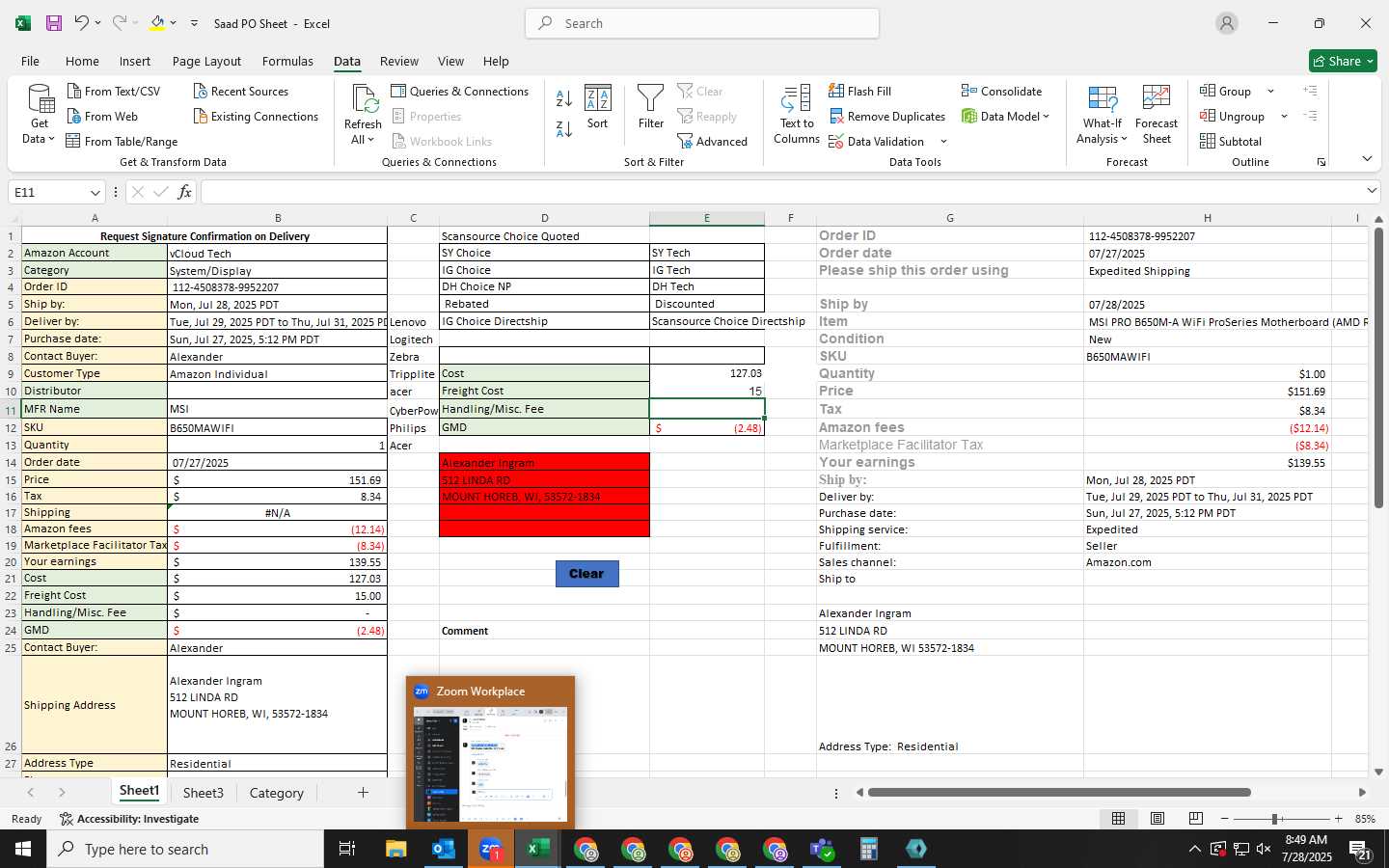Open Recent Sources
Screen dimensions: 1389x868
240,92
